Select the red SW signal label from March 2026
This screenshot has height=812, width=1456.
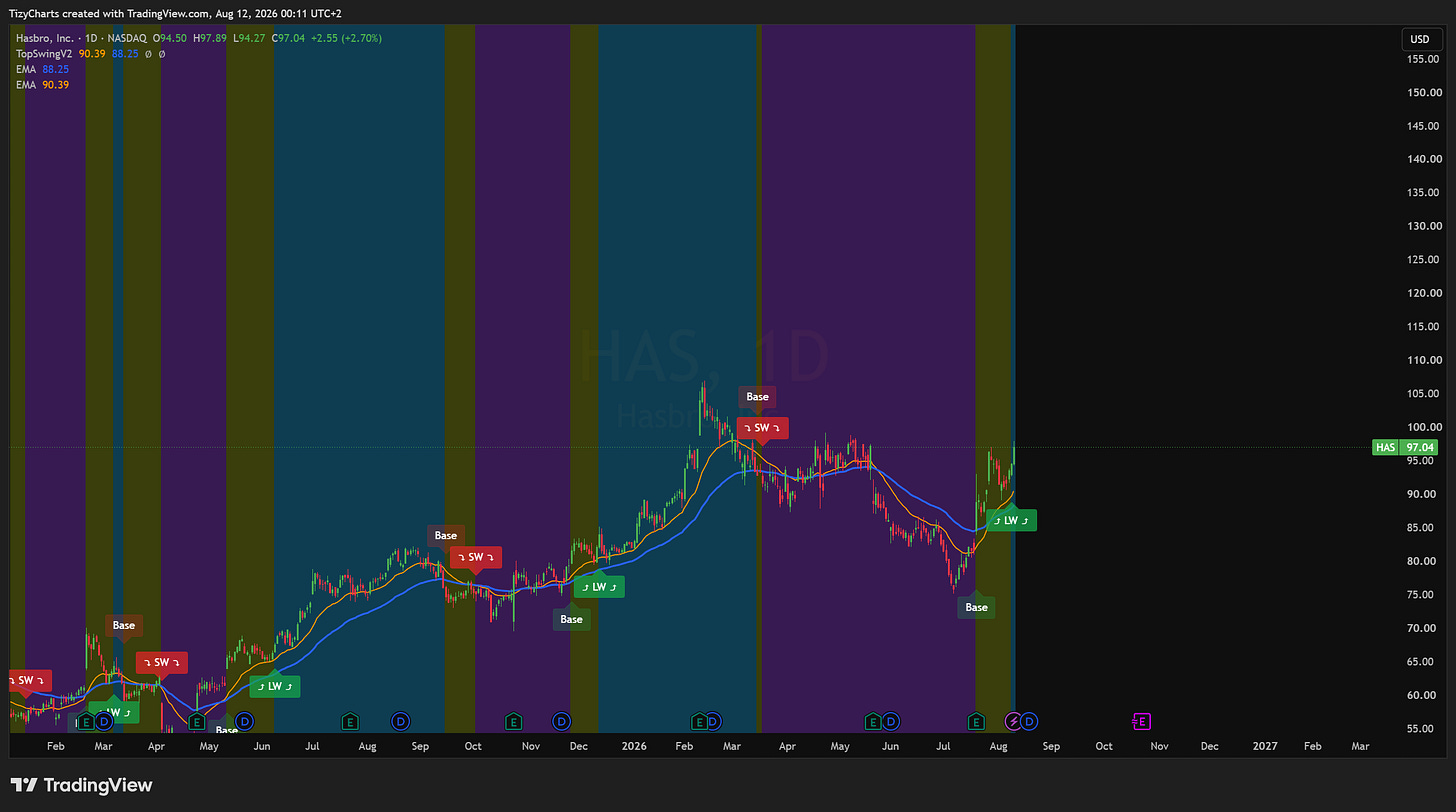click(x=762, y=428)
